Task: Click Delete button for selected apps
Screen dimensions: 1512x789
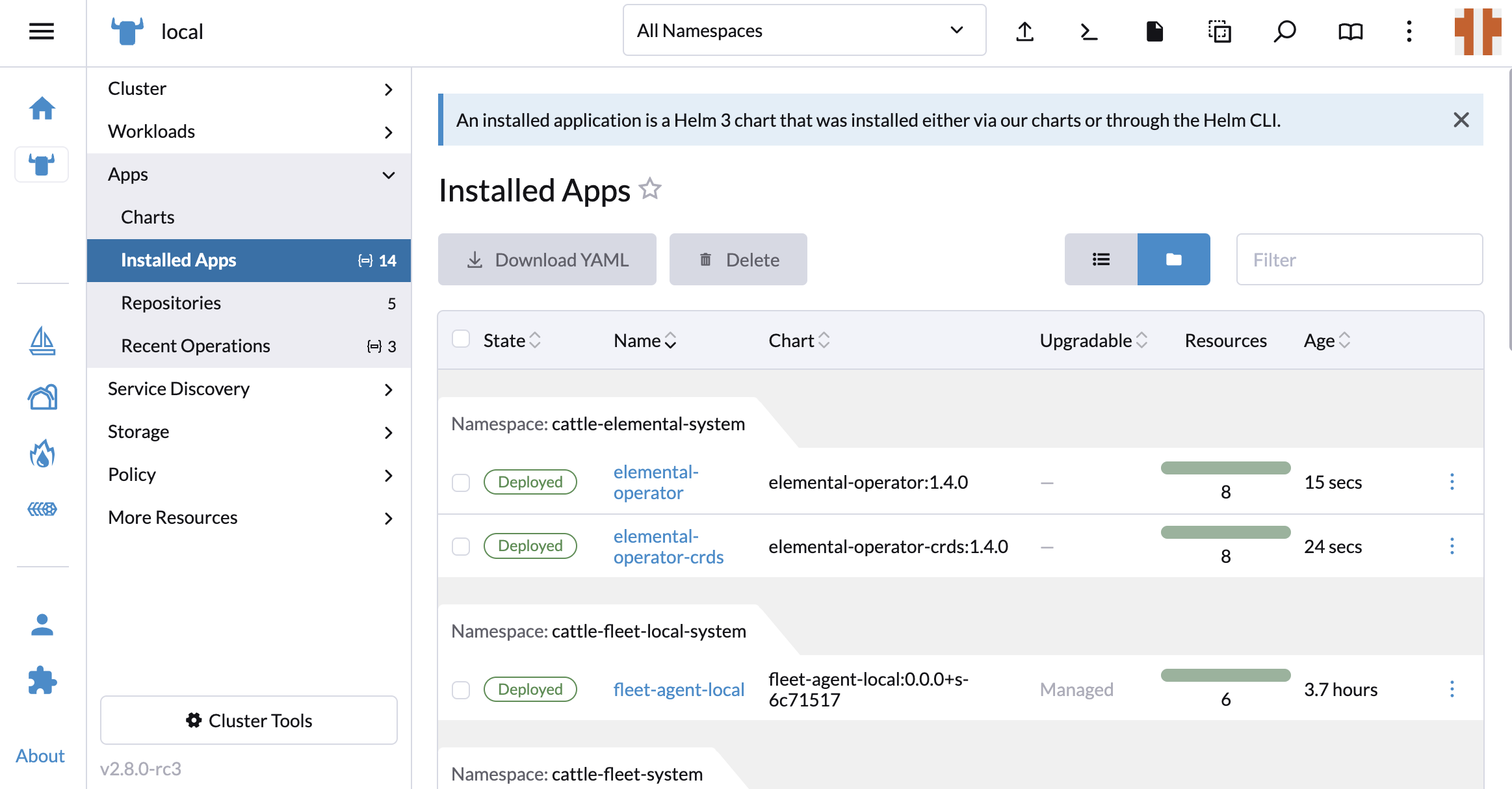Action: 738,259
